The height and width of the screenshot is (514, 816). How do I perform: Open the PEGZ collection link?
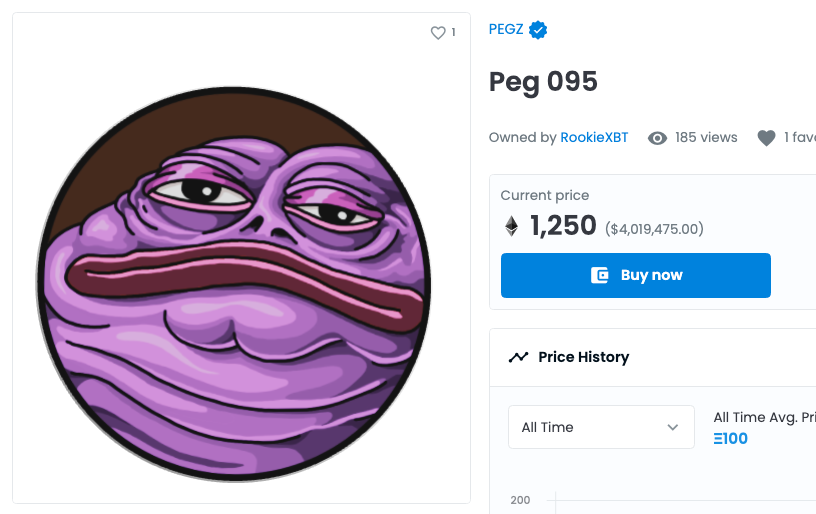coord(506,30)
